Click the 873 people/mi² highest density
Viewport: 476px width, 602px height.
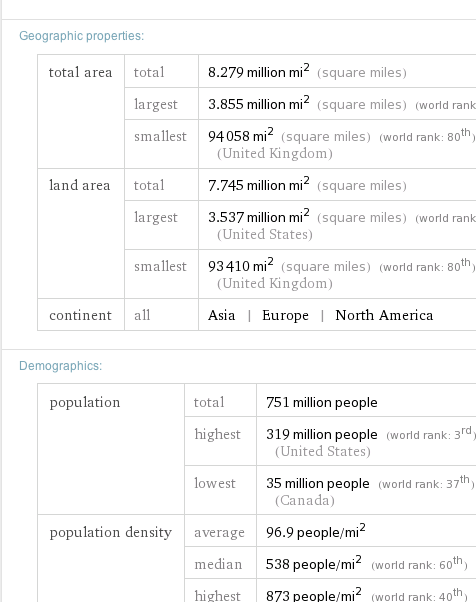314,595
